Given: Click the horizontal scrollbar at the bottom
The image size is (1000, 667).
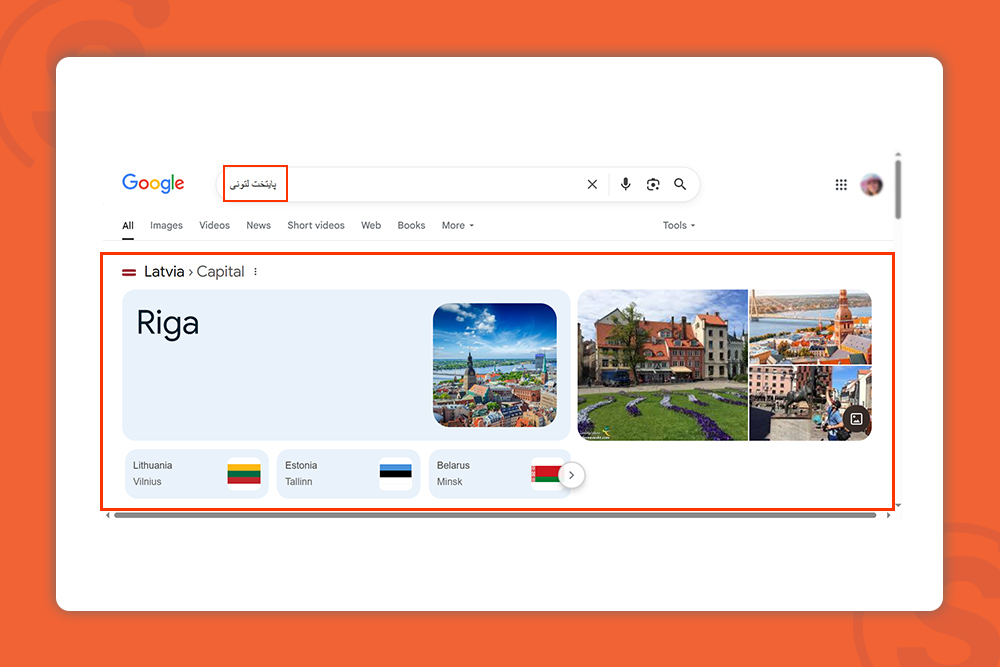Looking at the screenshot, I should pyautogui.click(x=495, y=515).
